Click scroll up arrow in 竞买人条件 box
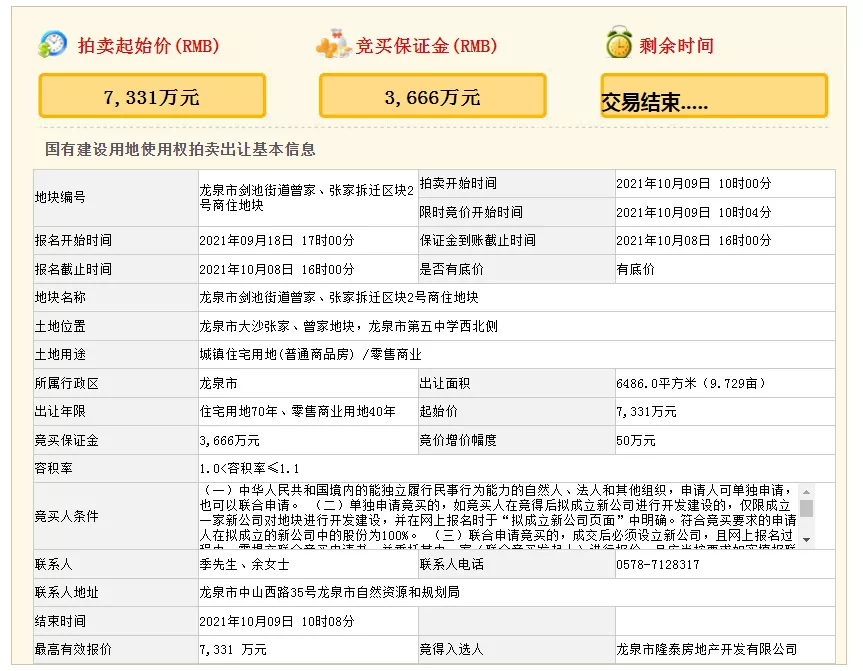863x671 pixels. 806,492
